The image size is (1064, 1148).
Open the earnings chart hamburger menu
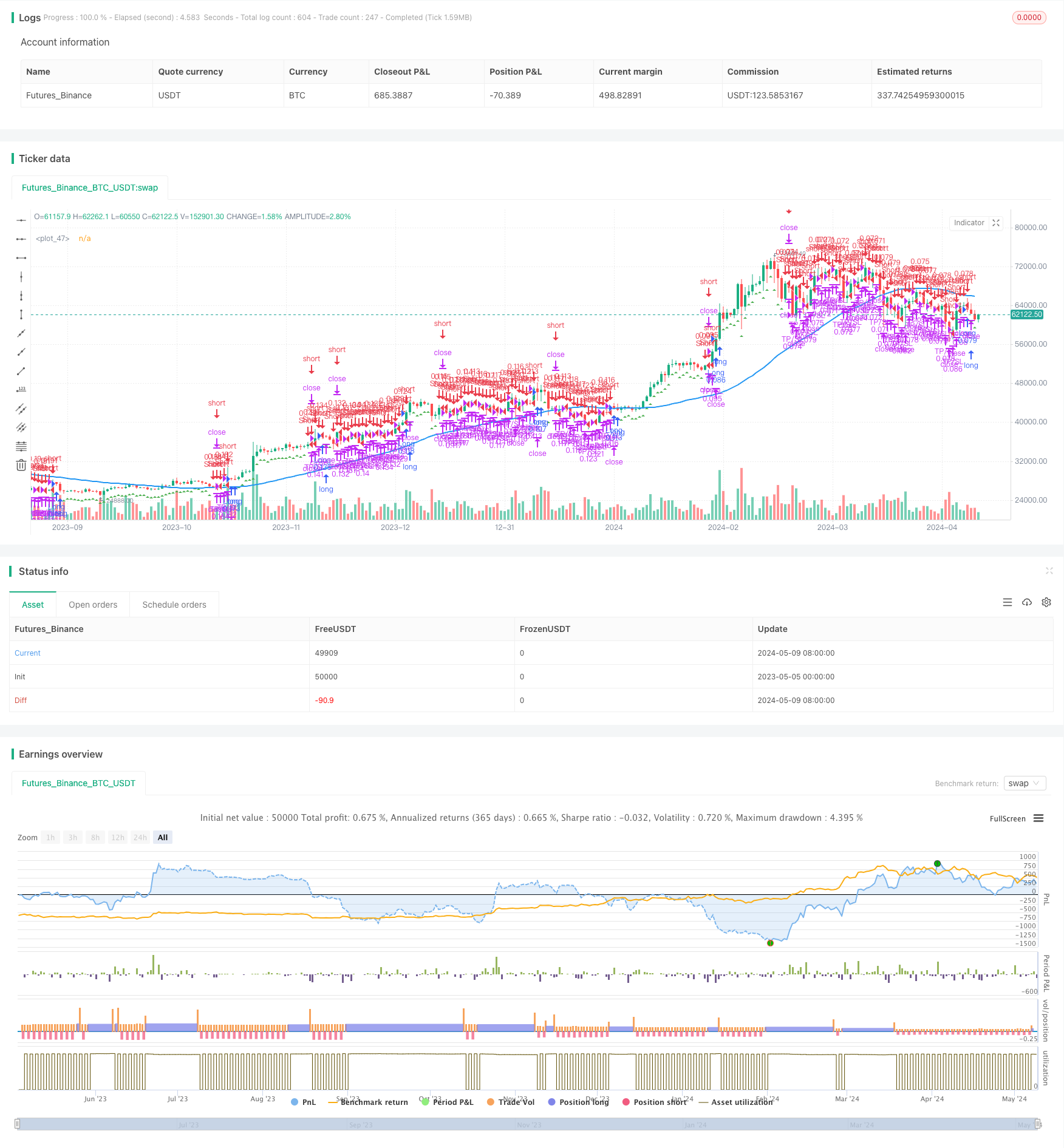[1038, 818]
